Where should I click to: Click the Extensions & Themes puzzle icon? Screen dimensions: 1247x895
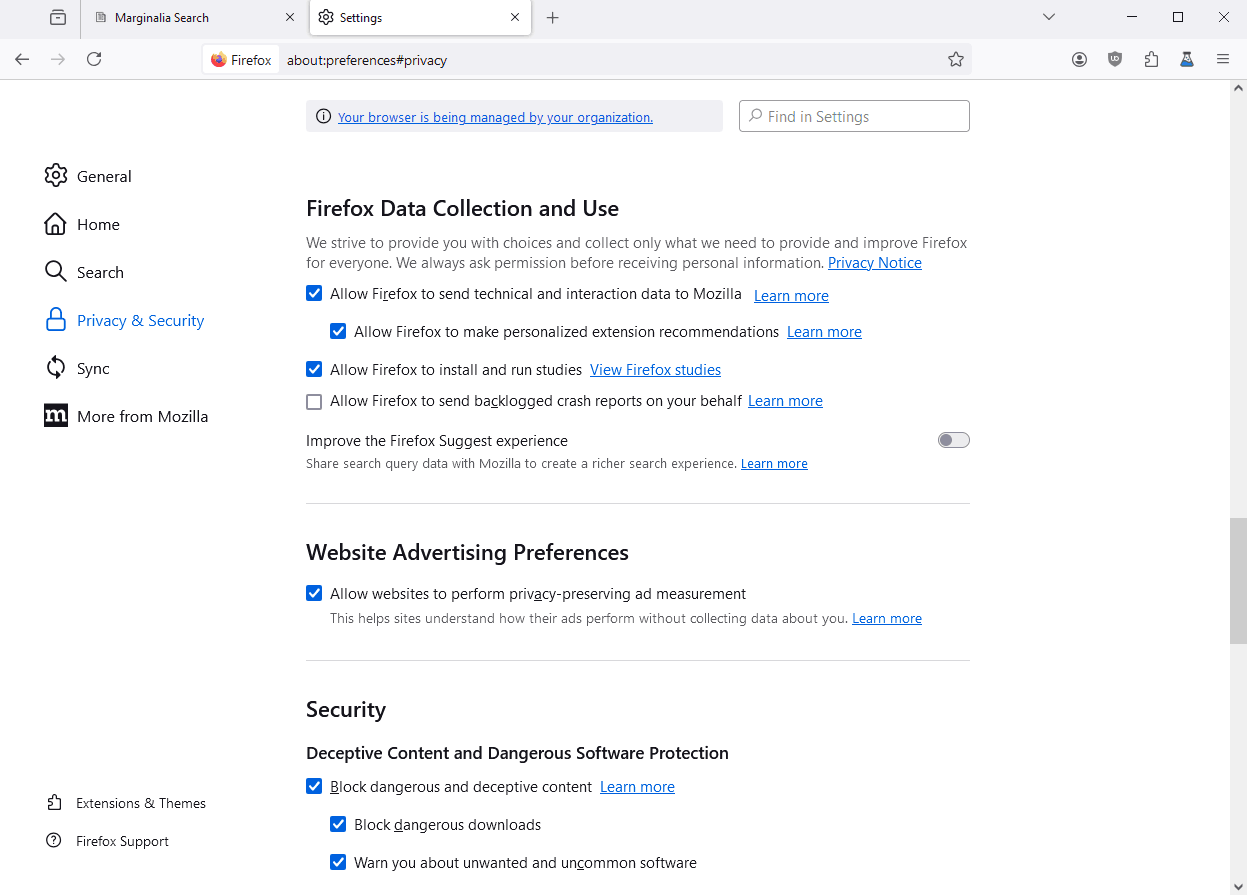[54, 803]
